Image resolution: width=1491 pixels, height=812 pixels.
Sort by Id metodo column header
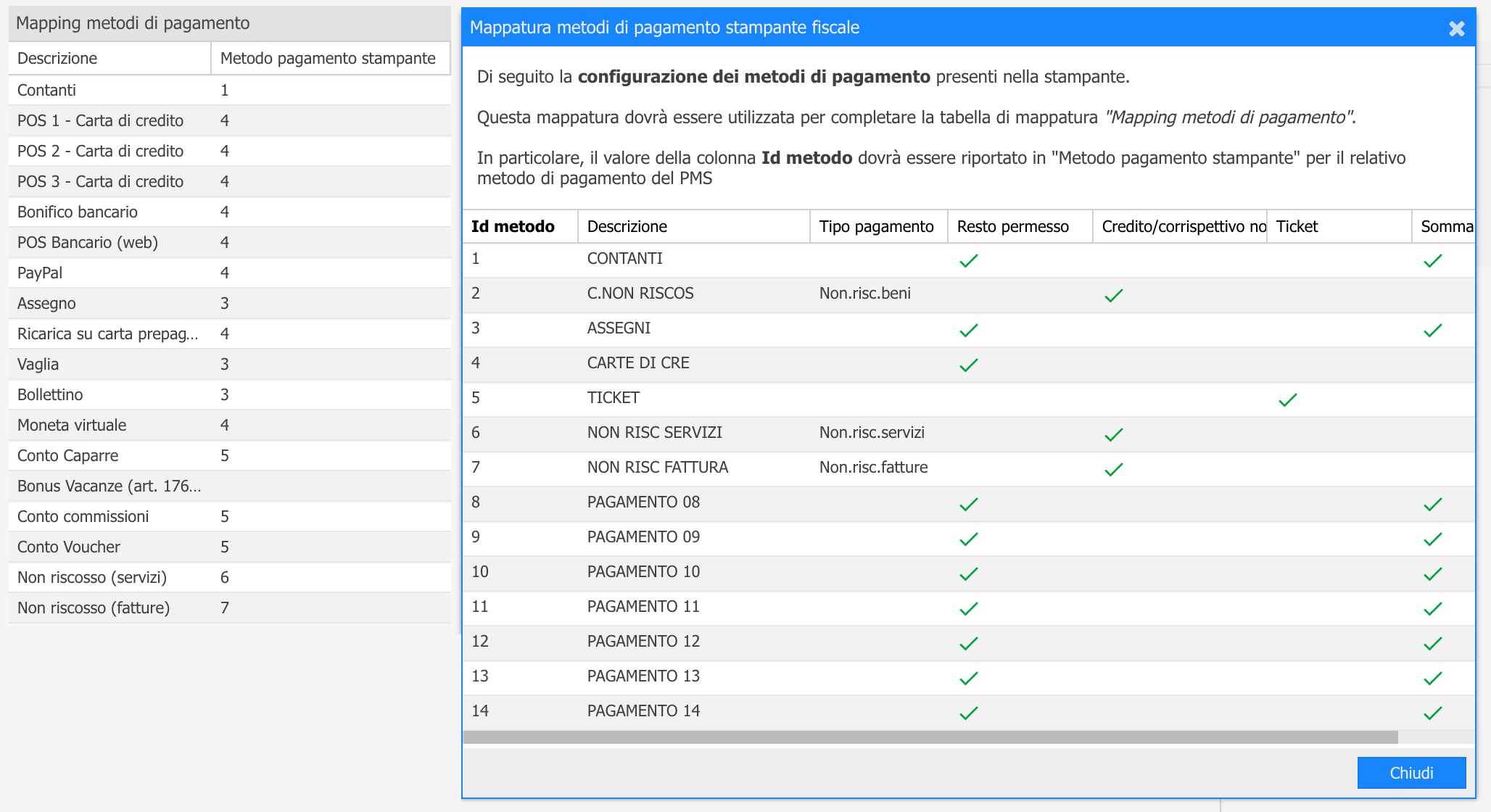point(513,226)
